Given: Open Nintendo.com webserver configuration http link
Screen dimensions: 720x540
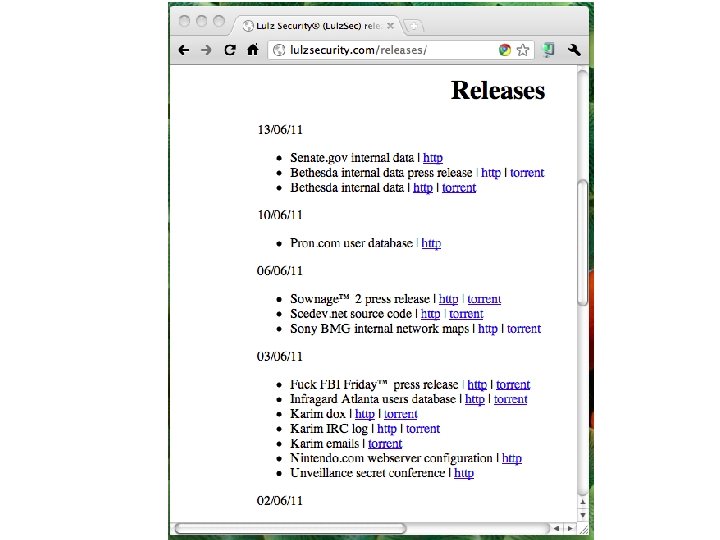Looking at the screenshot, I should coord(512,458).
